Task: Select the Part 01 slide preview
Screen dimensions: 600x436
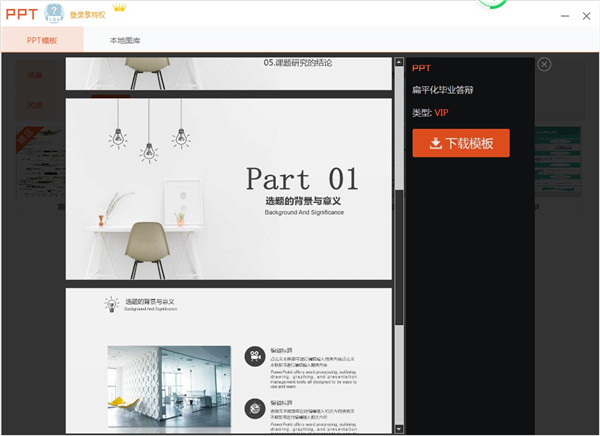Action: pyautogui.click(x=230, y=188)
